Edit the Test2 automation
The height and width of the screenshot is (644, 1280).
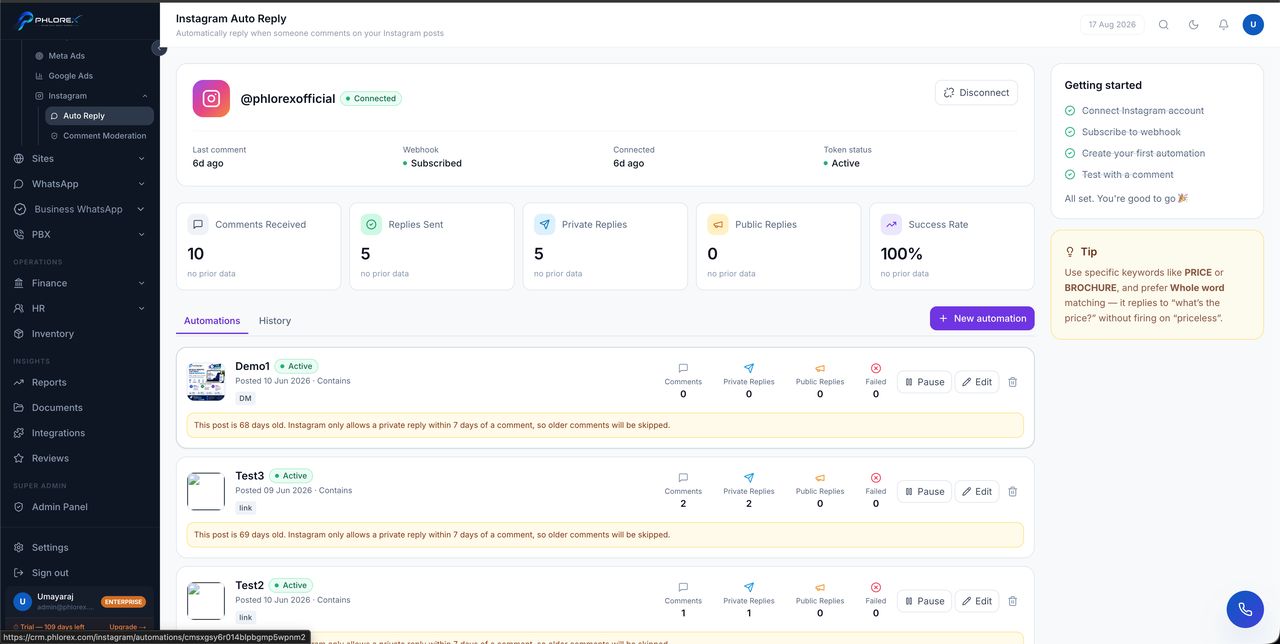pyautogui.click(x=977, y=601)
